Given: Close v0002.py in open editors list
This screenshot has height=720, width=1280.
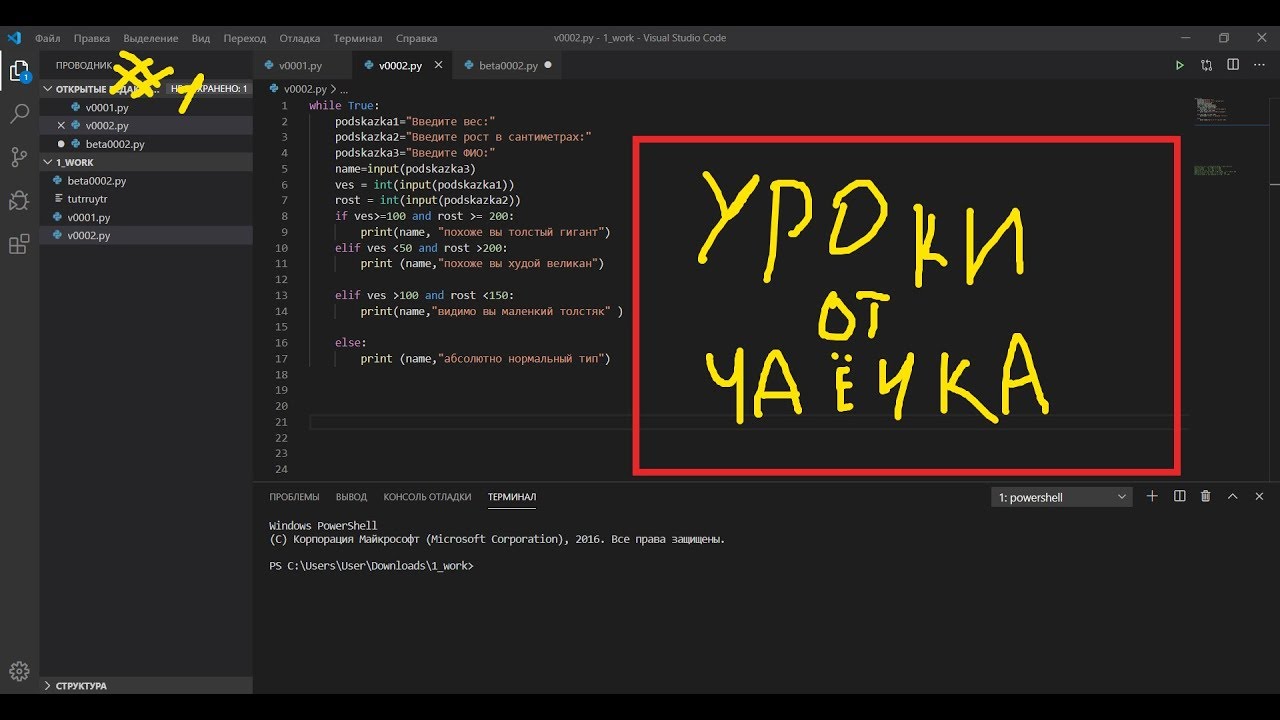Looking at the screenshot, I should click(x=61, y=125).
